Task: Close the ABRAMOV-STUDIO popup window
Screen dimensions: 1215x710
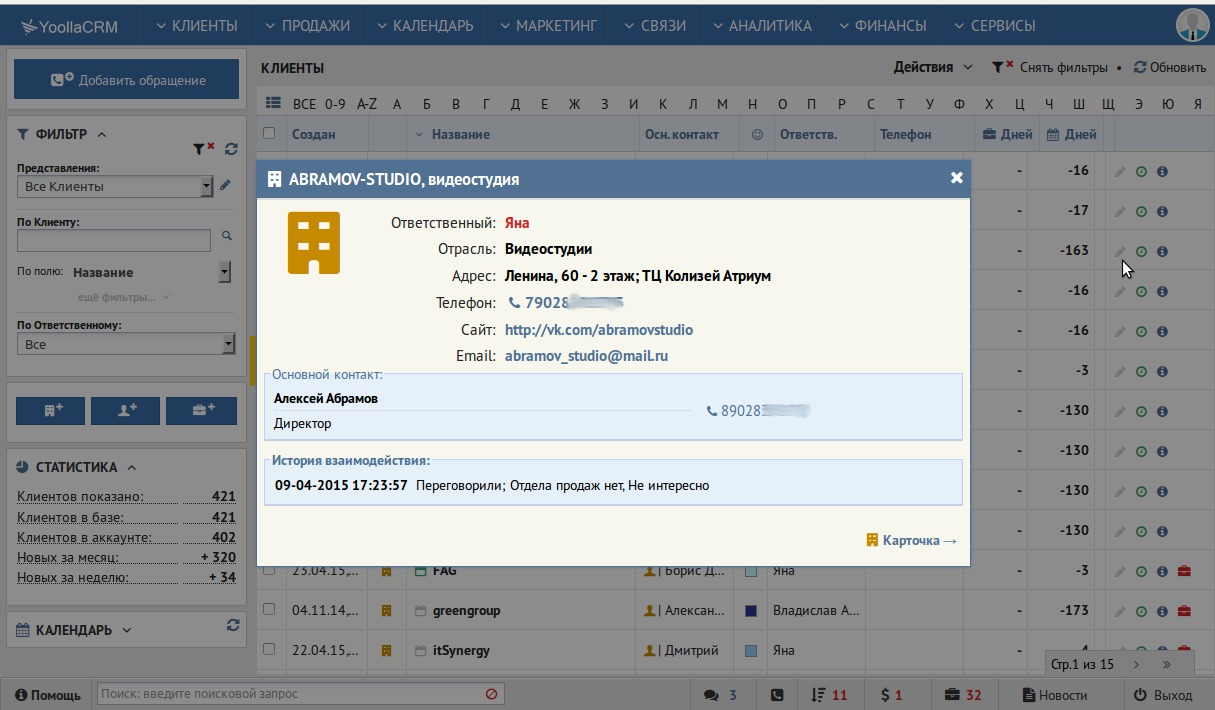Action: click(x=957, y=178)
